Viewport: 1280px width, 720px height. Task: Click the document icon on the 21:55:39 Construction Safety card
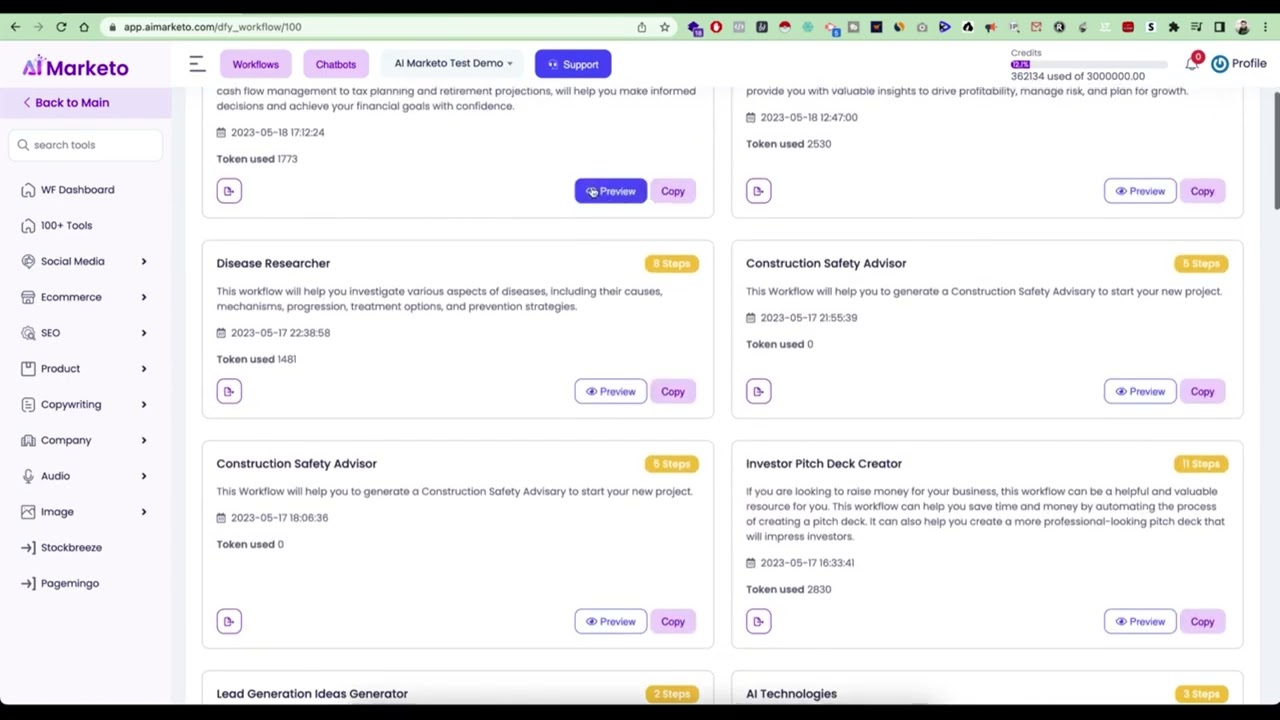click(758, 391)
